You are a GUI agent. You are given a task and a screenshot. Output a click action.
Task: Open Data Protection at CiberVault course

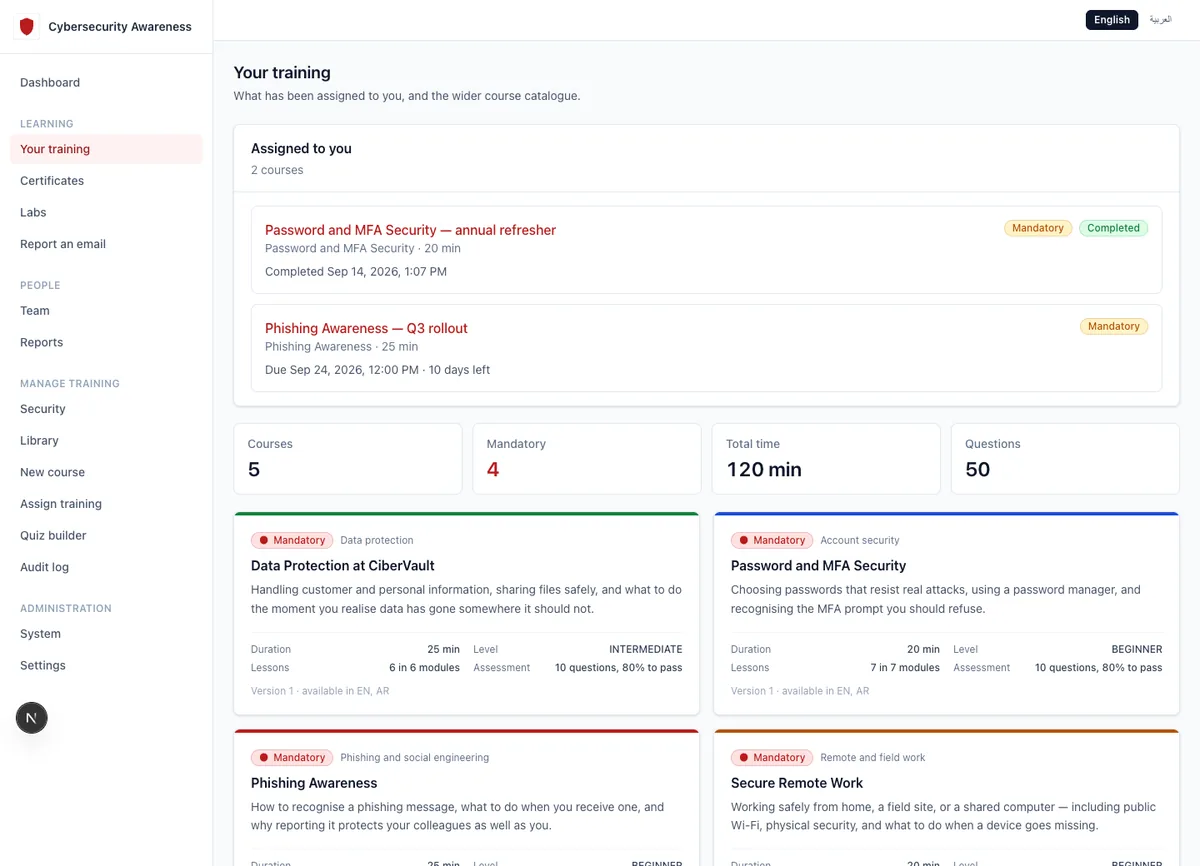[x=343, y=566]
